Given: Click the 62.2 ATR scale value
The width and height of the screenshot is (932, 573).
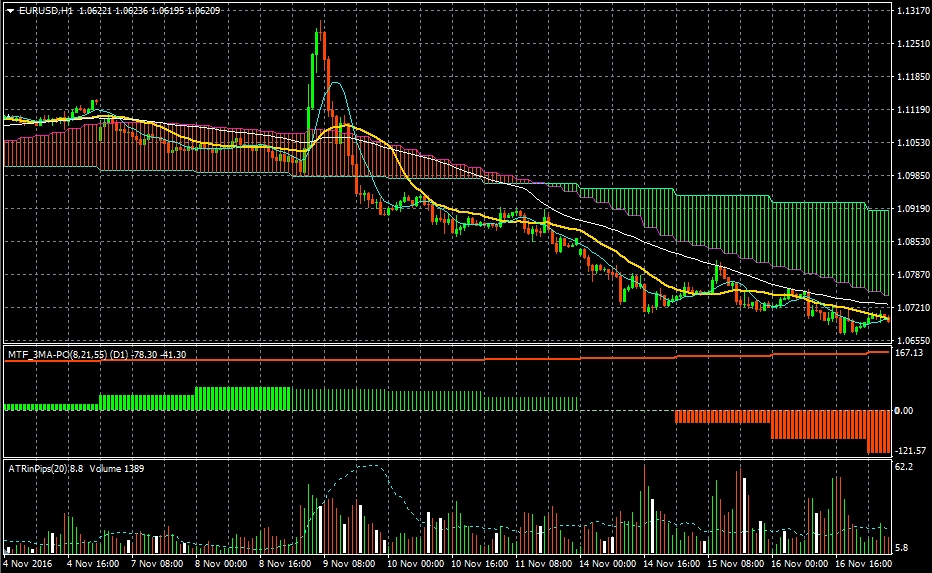Looking at the screenshot, I should [903, 467].
